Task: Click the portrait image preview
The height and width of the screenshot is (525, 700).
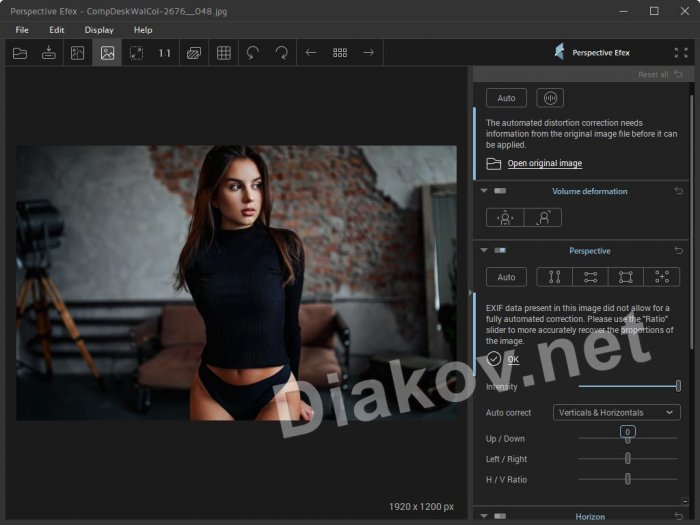Action: (x=236, y=283)
